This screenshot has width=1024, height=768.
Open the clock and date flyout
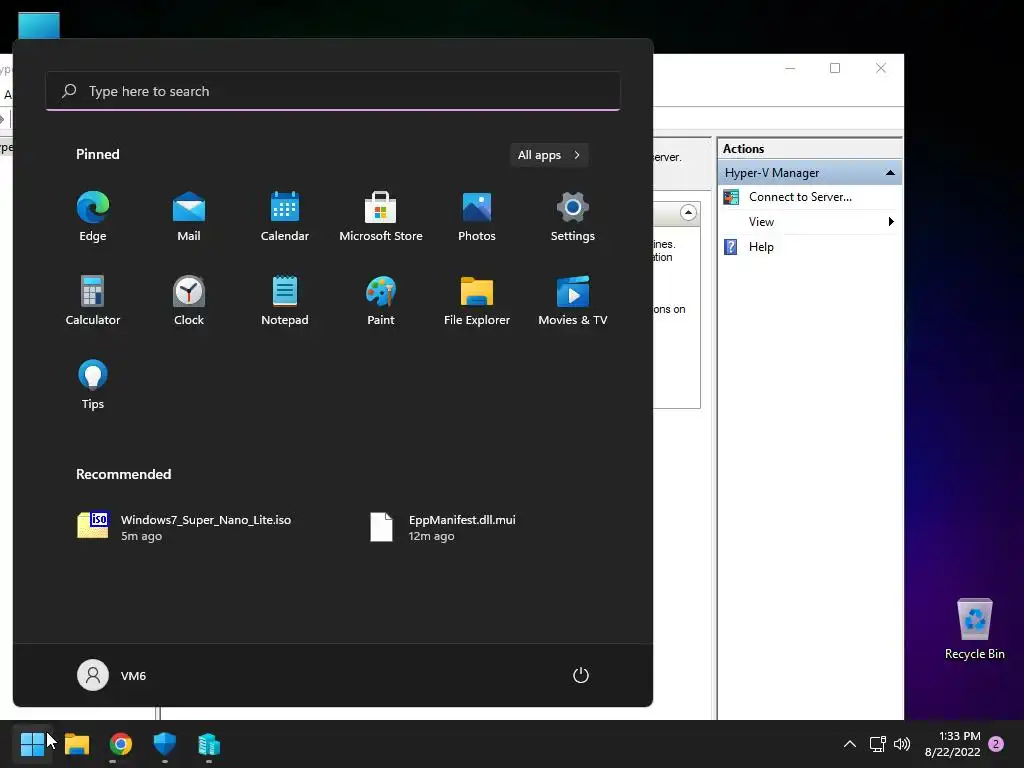coord(953,744)
